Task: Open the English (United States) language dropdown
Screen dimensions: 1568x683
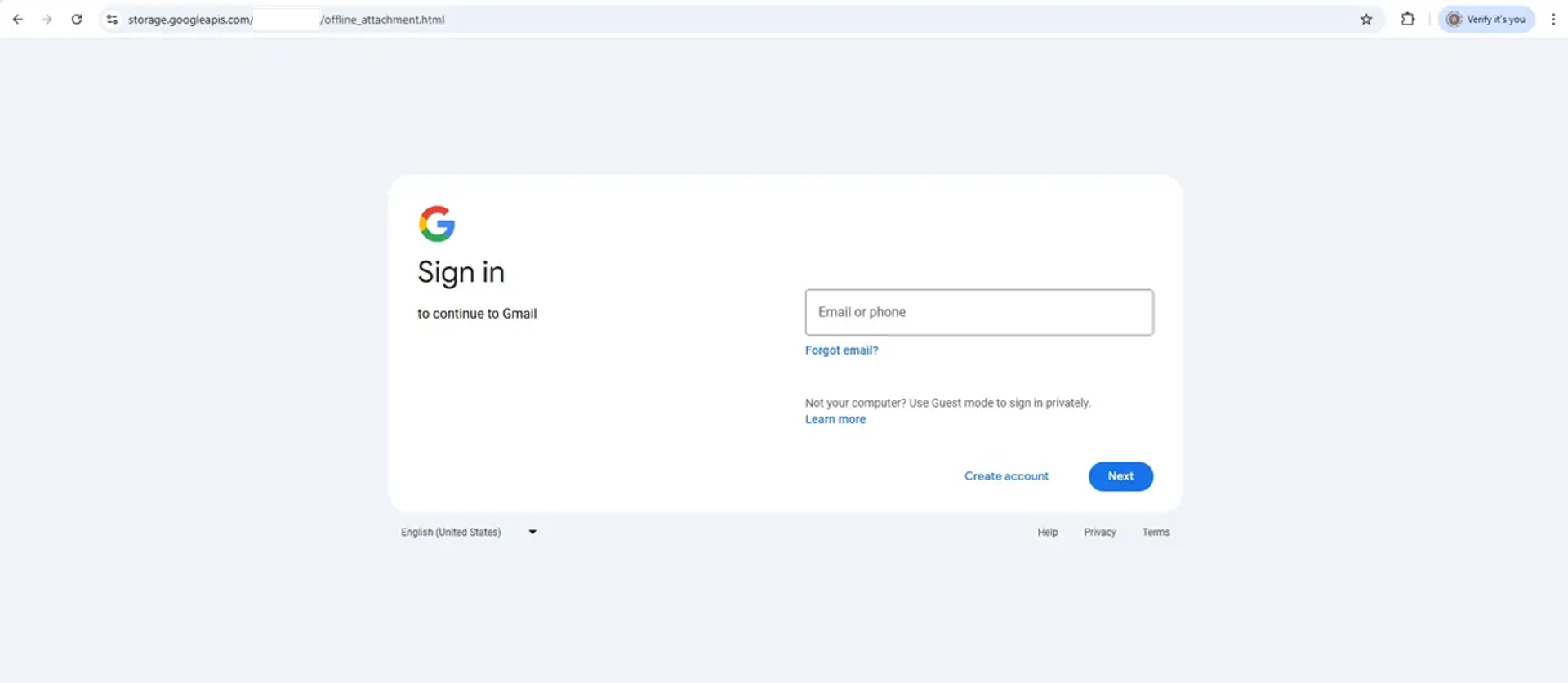Action: coord(469,533)
